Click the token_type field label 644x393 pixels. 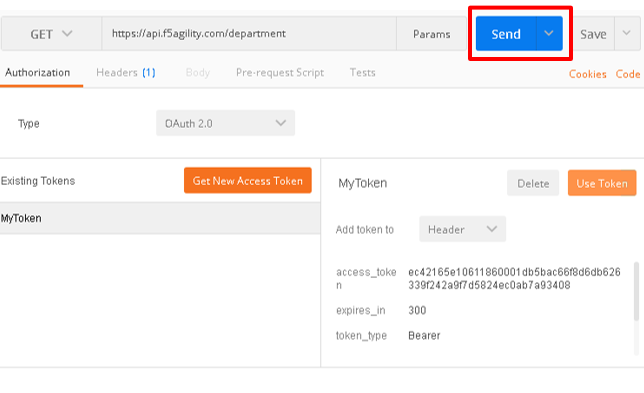tap(361, 336)
